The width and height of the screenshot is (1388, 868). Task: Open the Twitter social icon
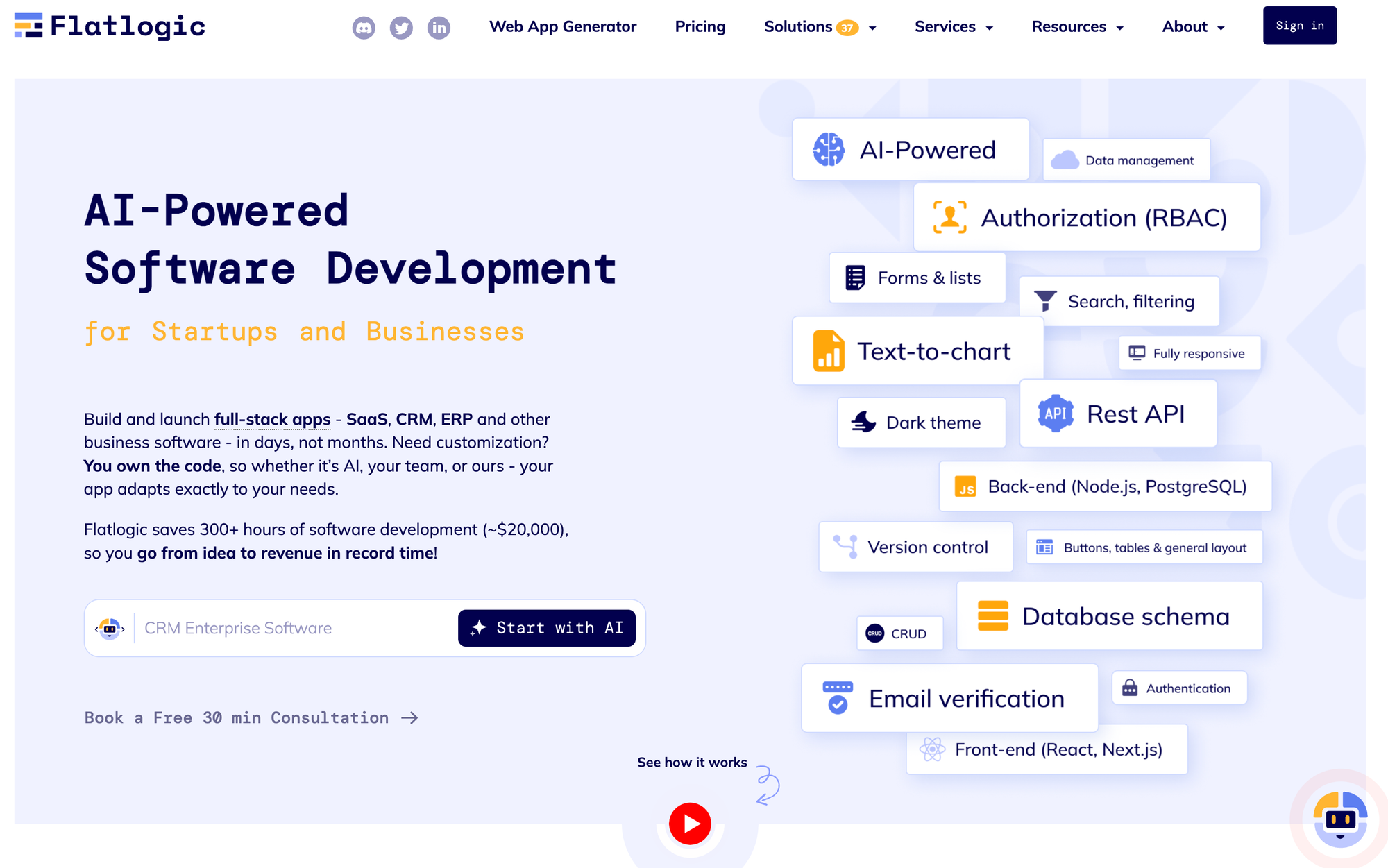[401, 28]
